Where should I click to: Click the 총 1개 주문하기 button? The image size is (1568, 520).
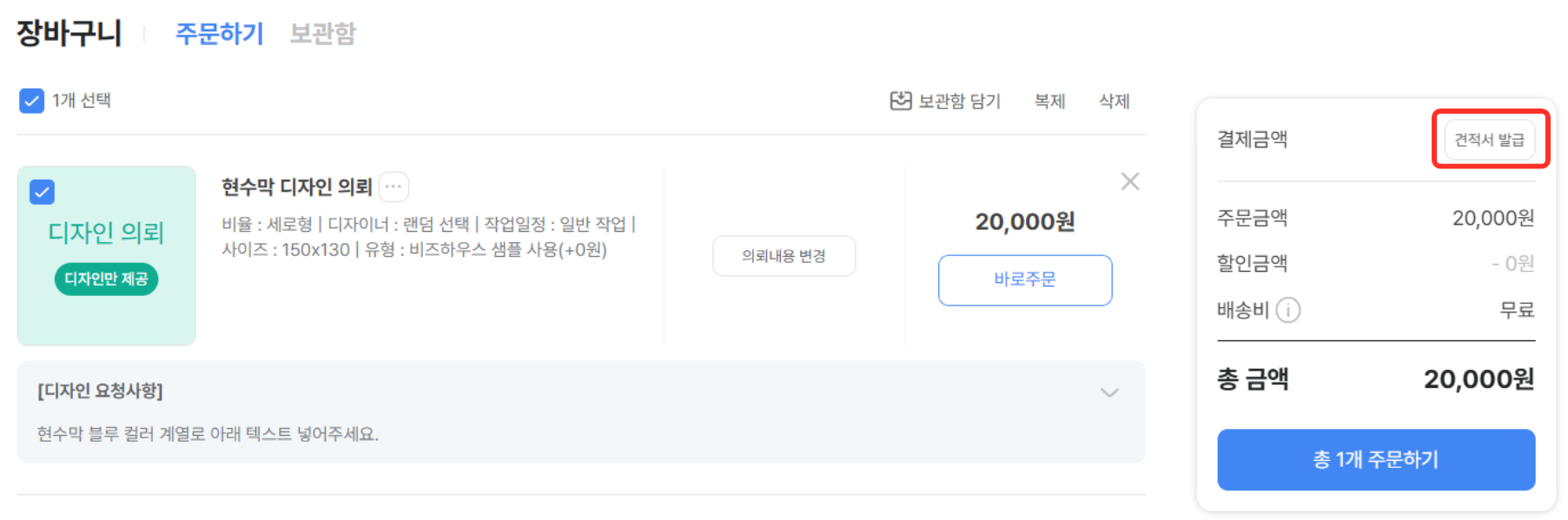click(x=1376, y=459)
